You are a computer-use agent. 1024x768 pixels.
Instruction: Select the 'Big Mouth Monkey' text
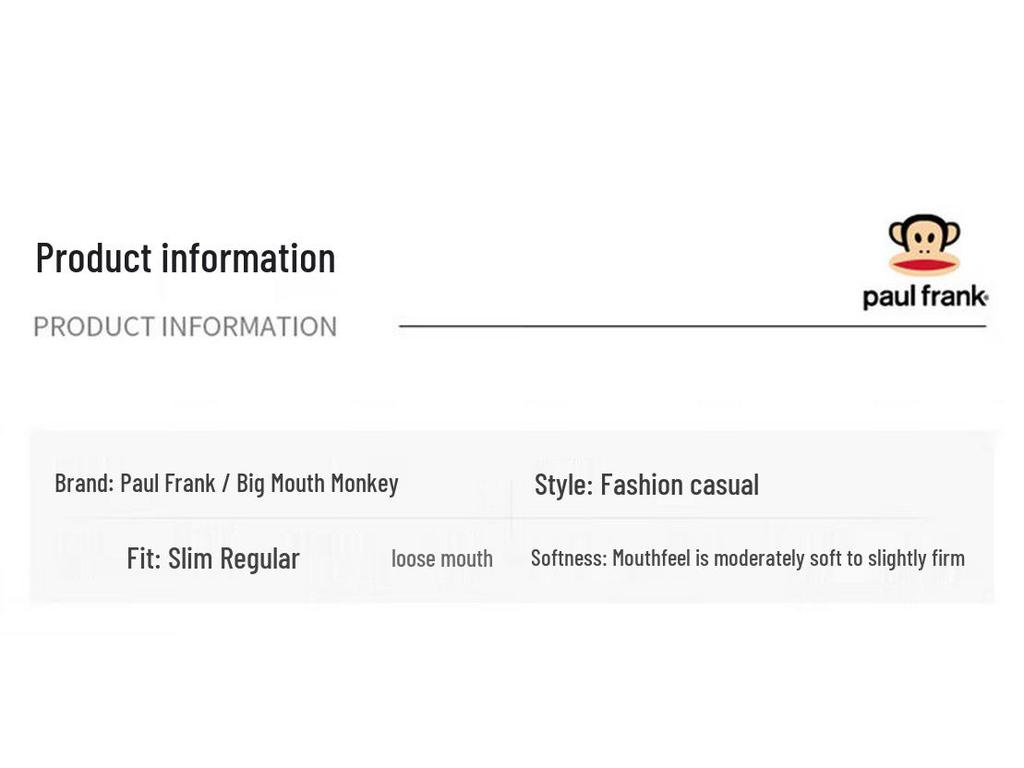tap(317, 483)
